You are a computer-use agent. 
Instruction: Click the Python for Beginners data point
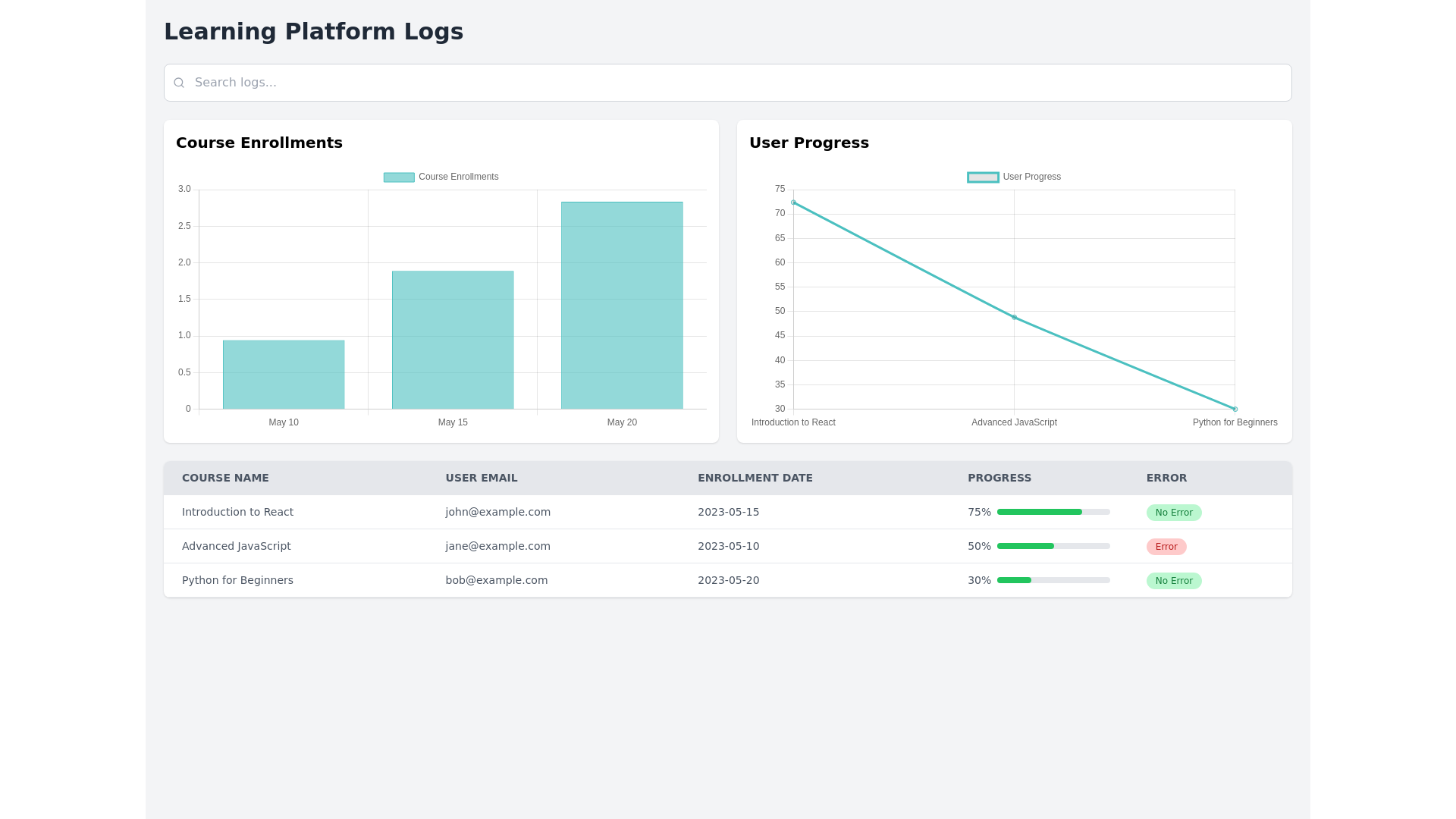click(x=1235, y=409)
